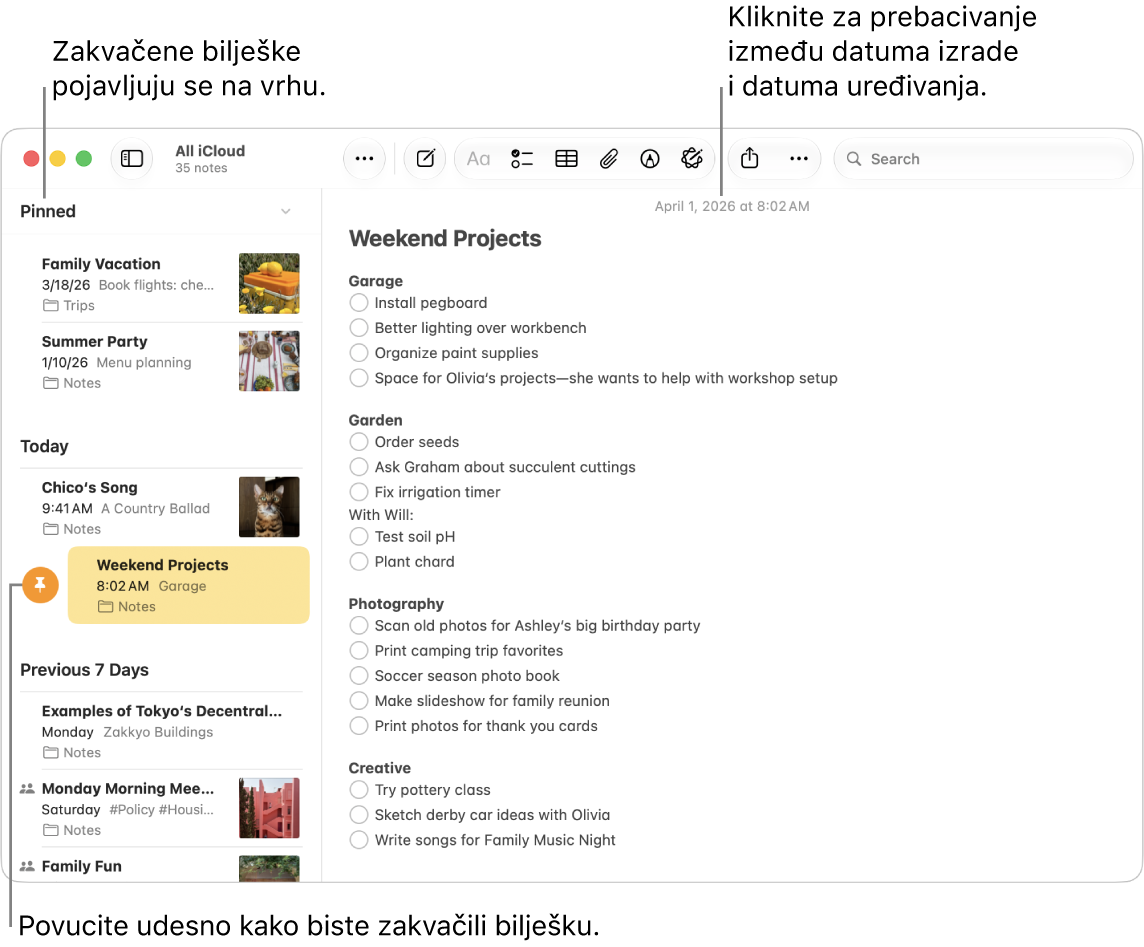Open the Monday Morning Meeting shared note
The height and width of the screenshot is (947, 1144).
[161, 808]
